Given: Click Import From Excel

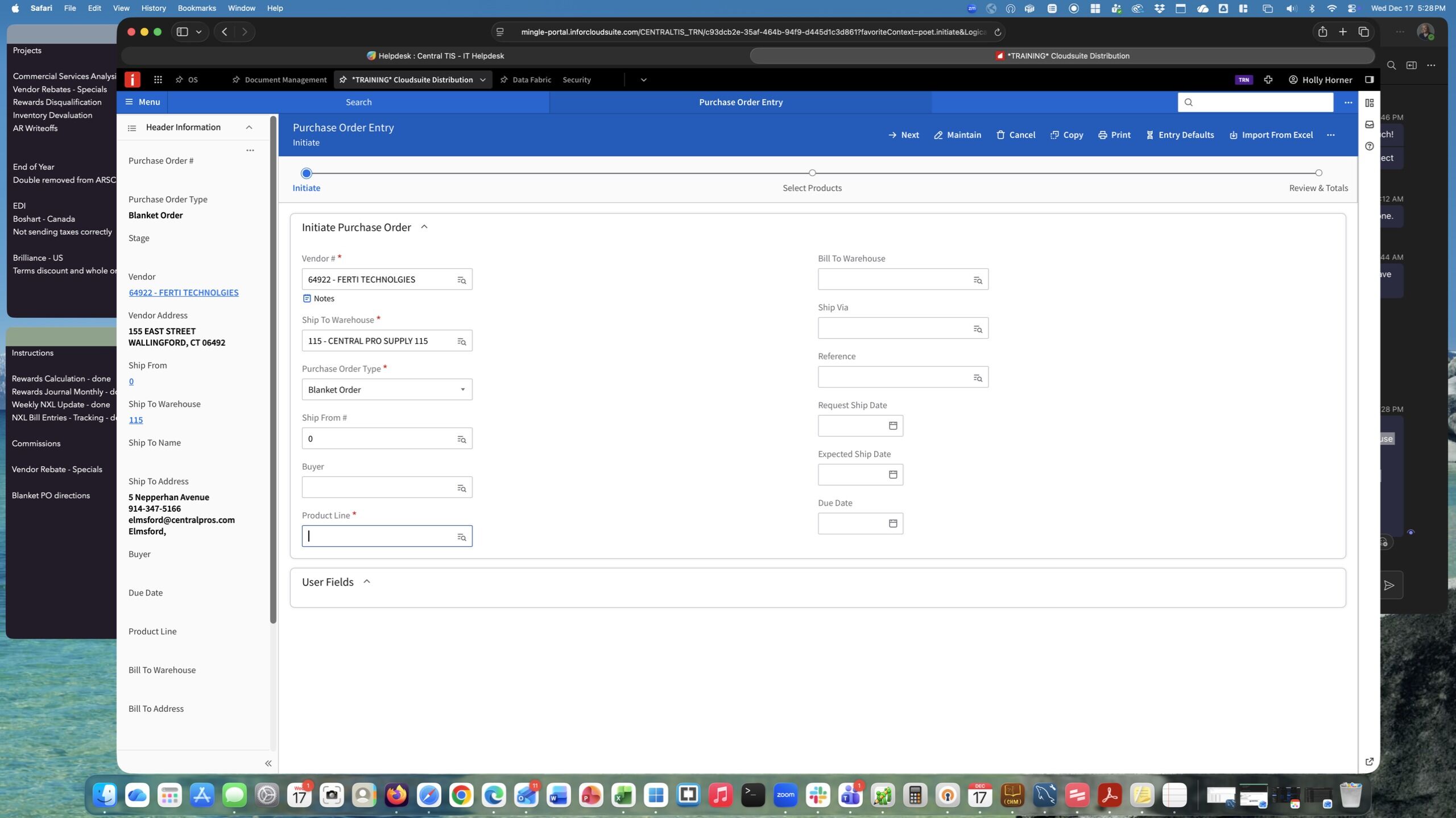Looking at the screenshot, I should 1271,135.
